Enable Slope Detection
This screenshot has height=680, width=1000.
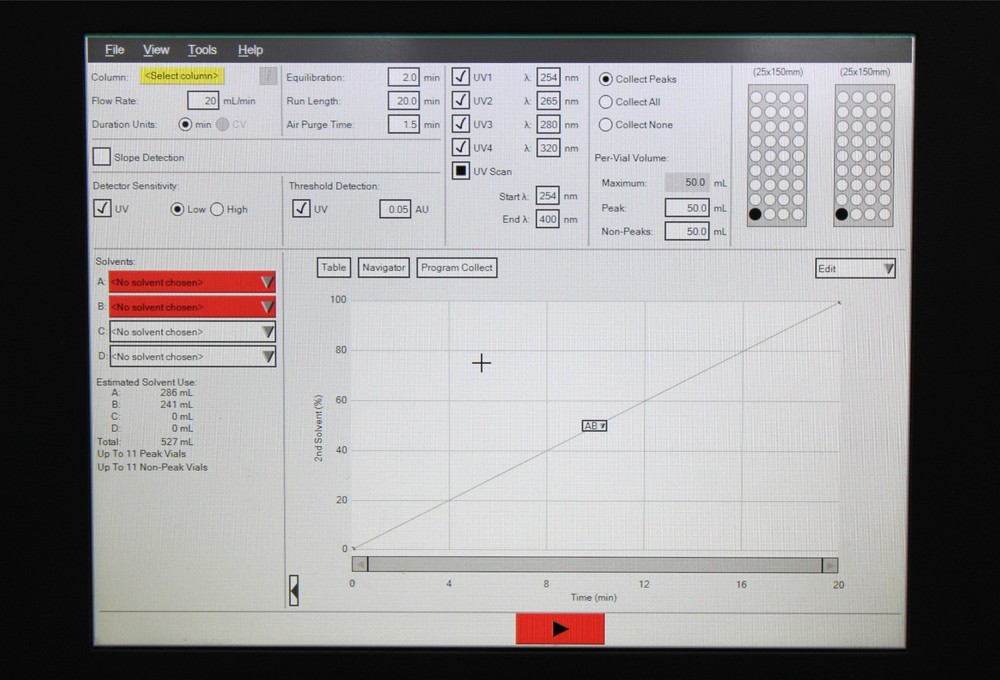point(101,157)
